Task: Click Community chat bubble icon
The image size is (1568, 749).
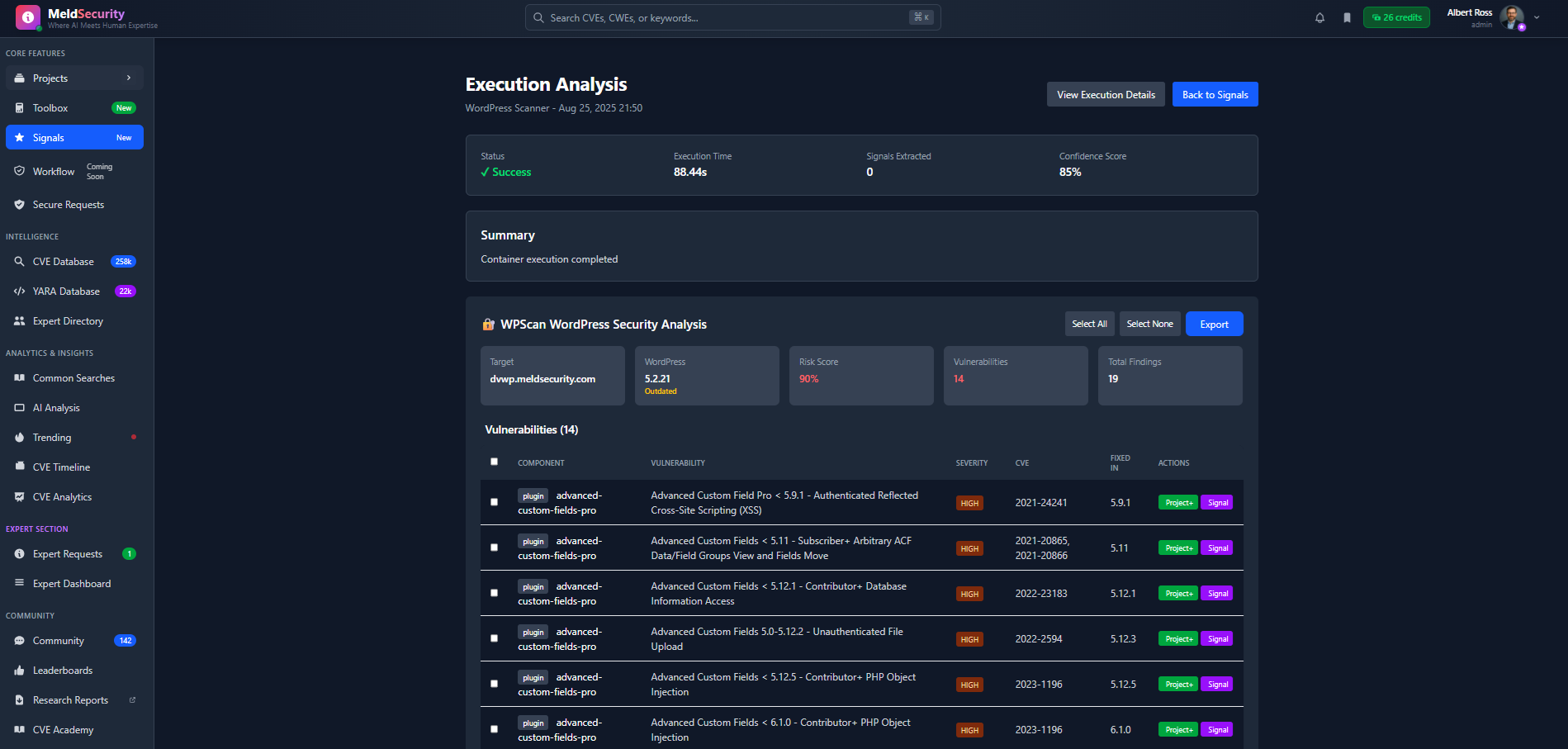Action: pos(20,641)
